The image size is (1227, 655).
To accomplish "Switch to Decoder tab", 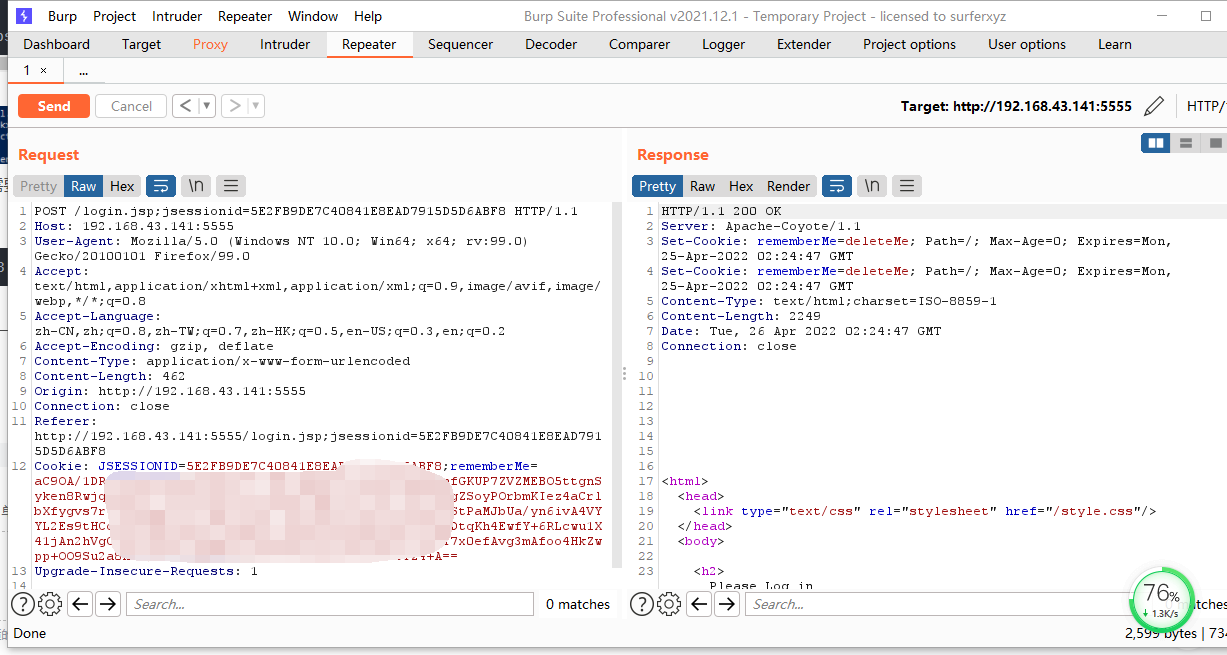I will coord(551,44).
